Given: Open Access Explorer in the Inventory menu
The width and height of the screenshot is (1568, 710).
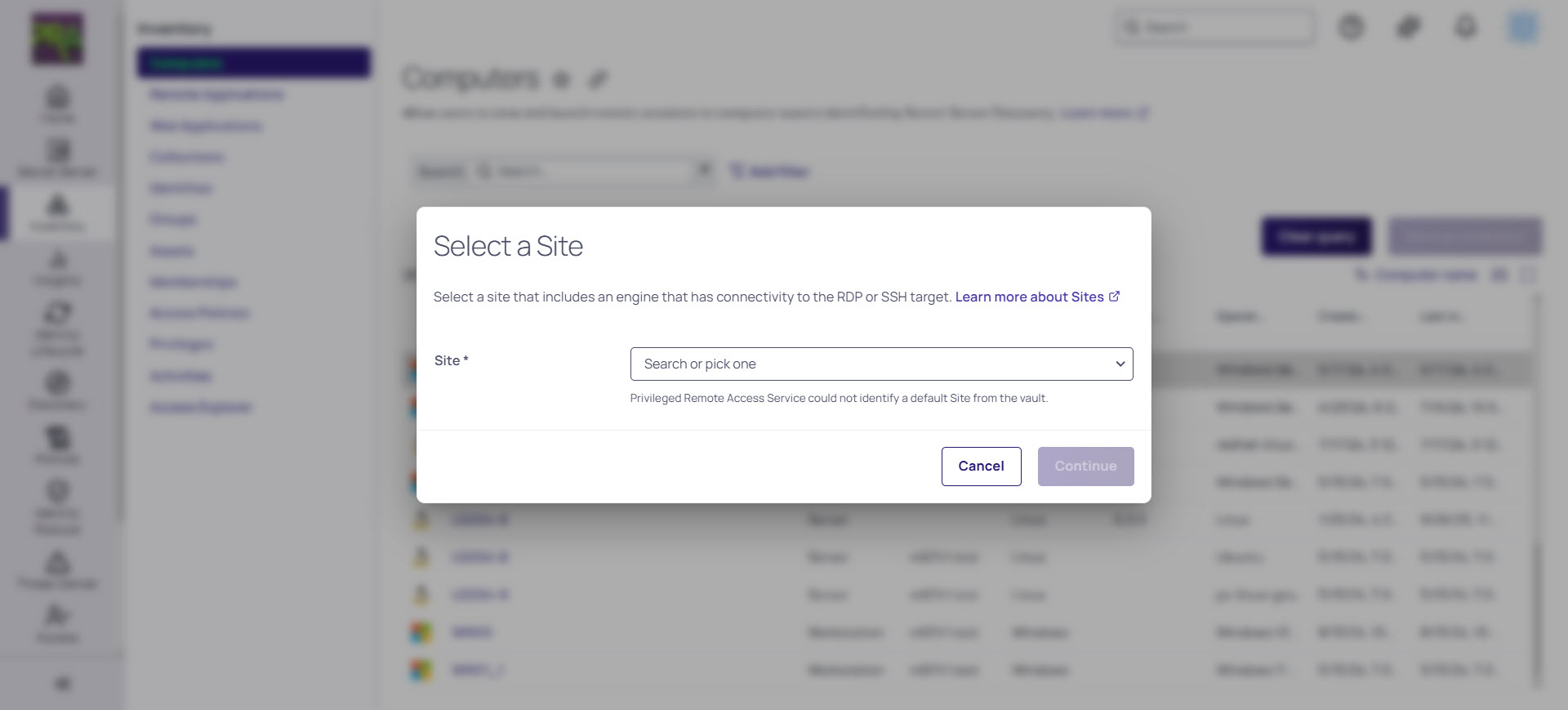Looking at the screenshot, I should click(201, 408).
